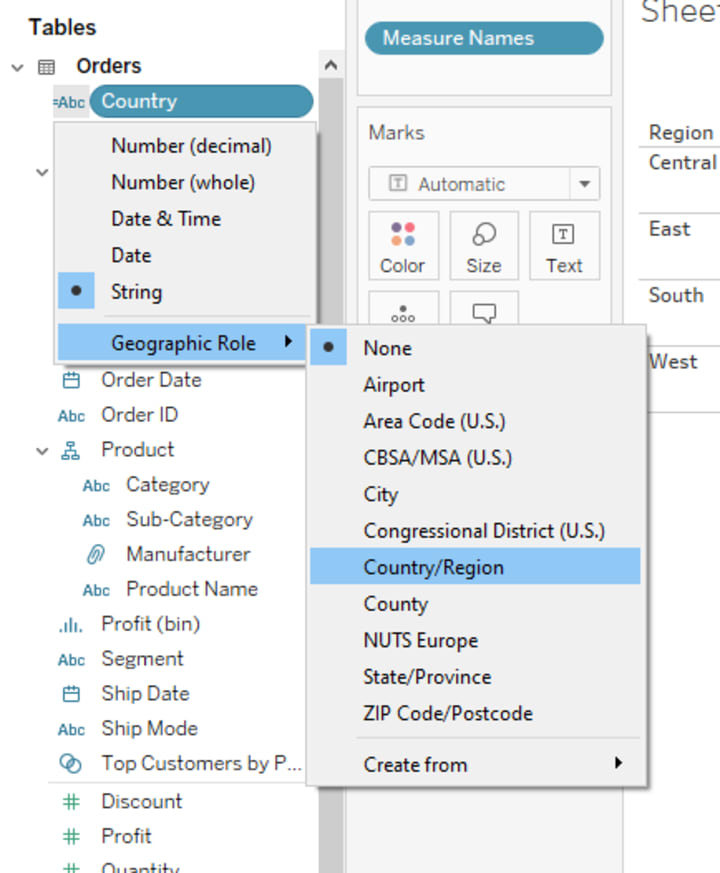Select the Discount measure field
This screenshot has width=720, height=873.
point(141,801)
